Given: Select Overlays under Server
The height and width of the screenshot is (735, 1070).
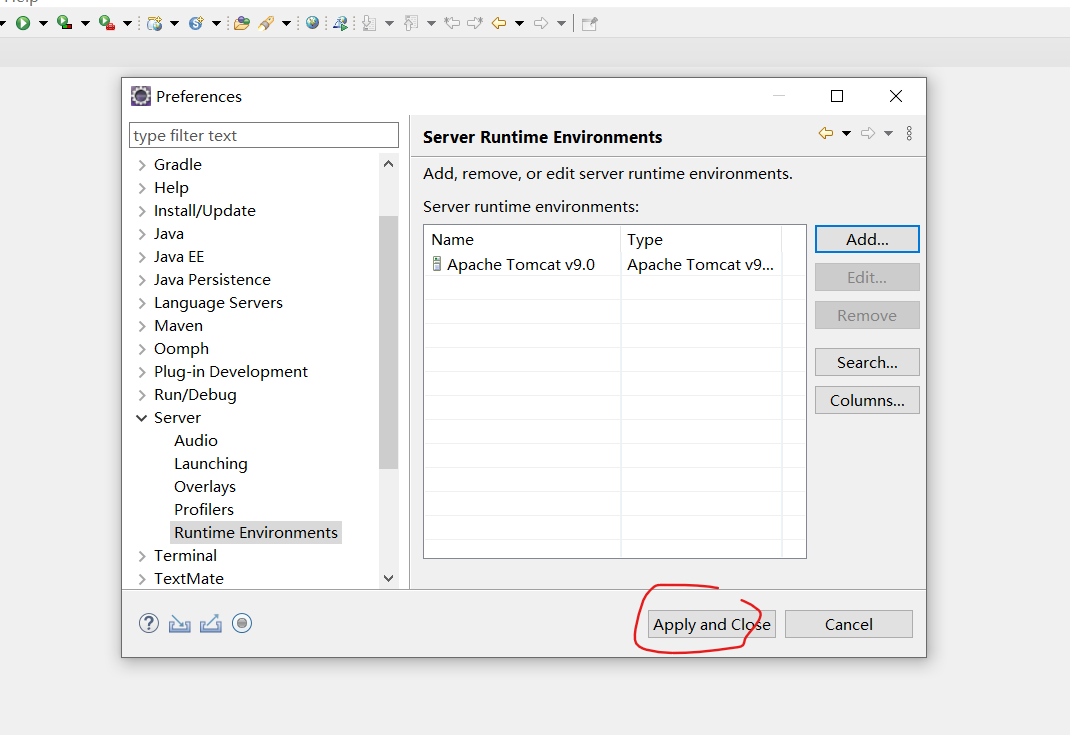Looking at the screenshot, I should [x=205, y=487].
